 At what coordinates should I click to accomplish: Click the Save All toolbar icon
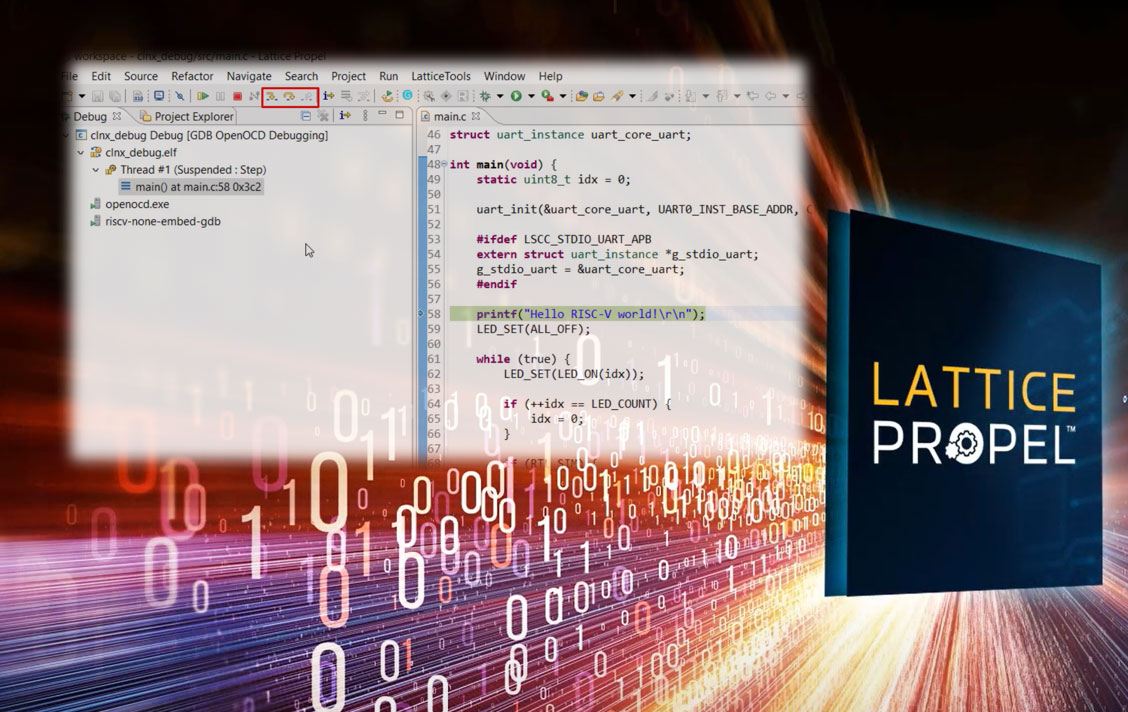click(115, 96)
